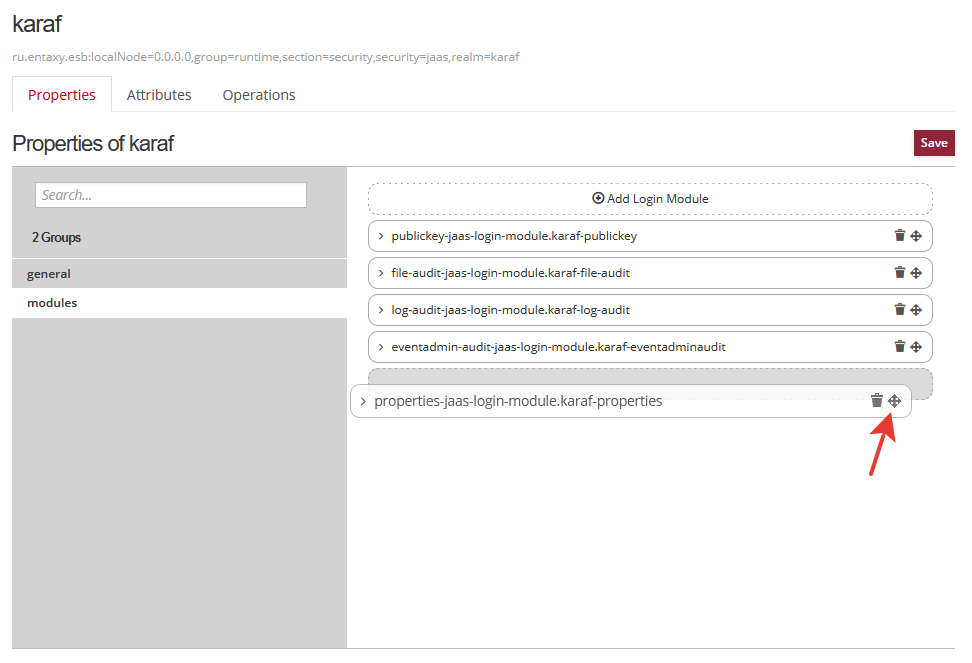Switch to the Attributes tab

(159, 95)
